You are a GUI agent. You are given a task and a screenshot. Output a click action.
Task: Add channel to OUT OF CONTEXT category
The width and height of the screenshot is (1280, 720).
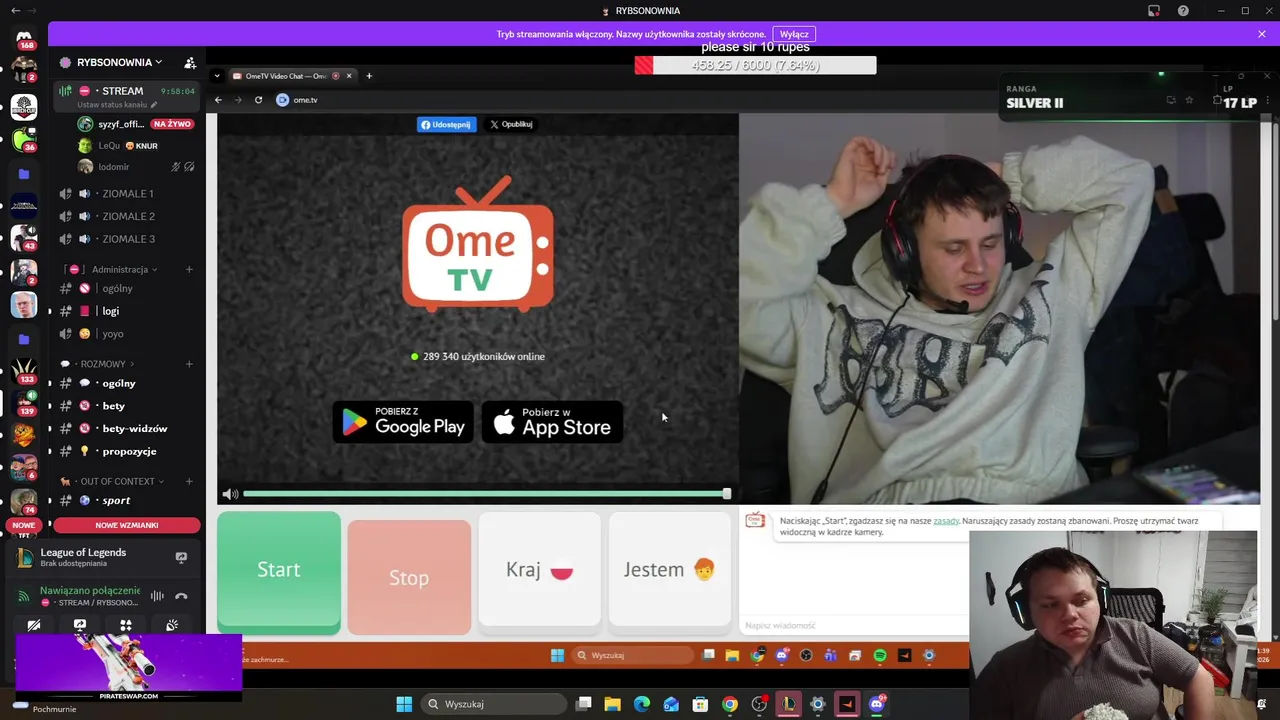click(189, 481)
